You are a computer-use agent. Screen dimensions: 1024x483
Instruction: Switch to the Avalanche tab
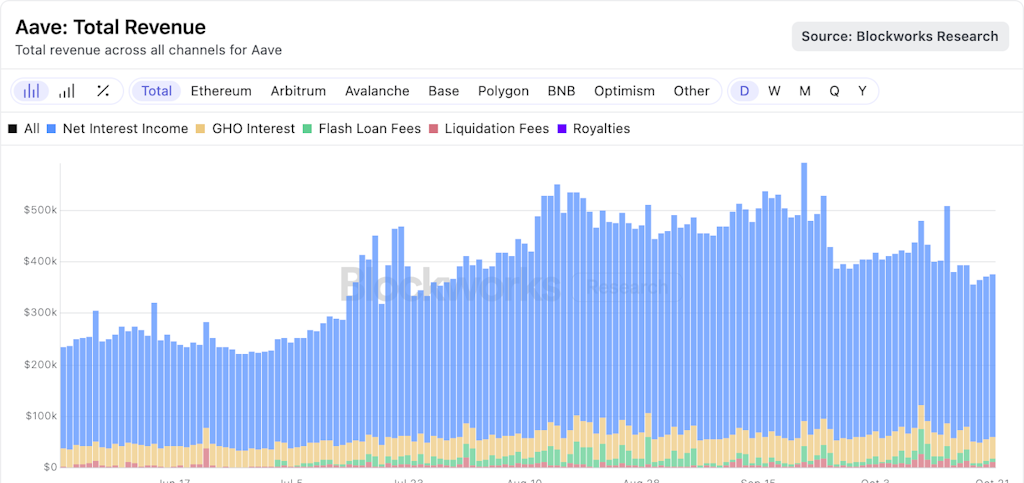click(x=377, y=91)
